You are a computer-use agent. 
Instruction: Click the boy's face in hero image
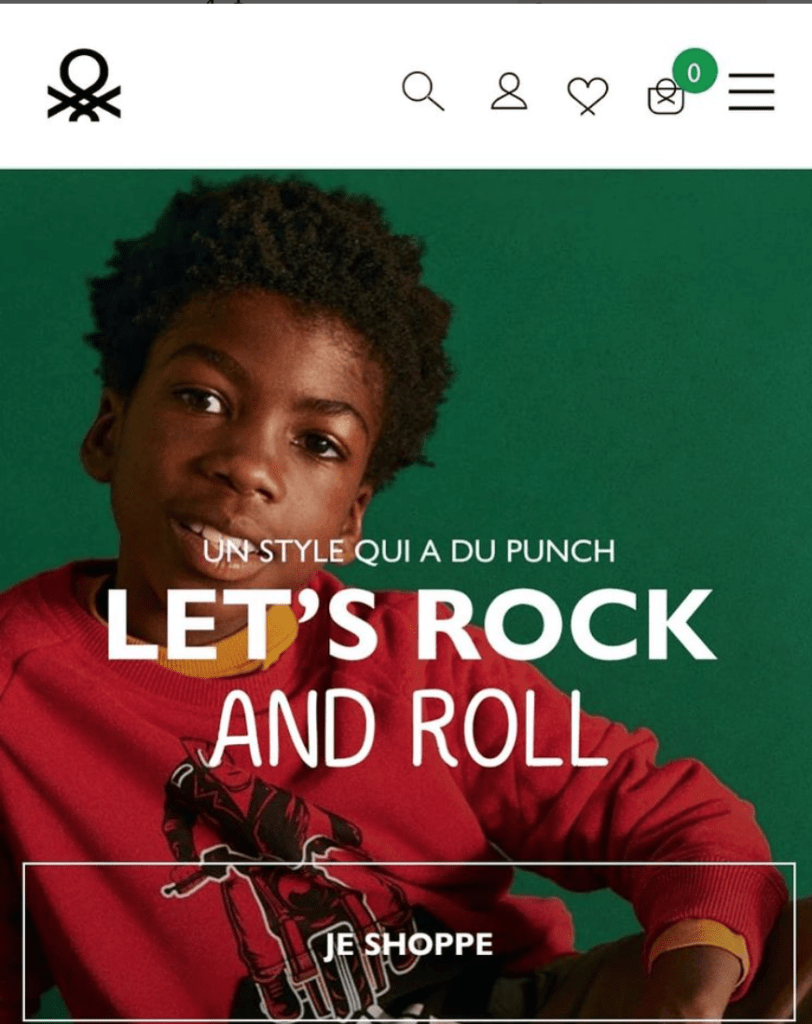pos(248,444)
